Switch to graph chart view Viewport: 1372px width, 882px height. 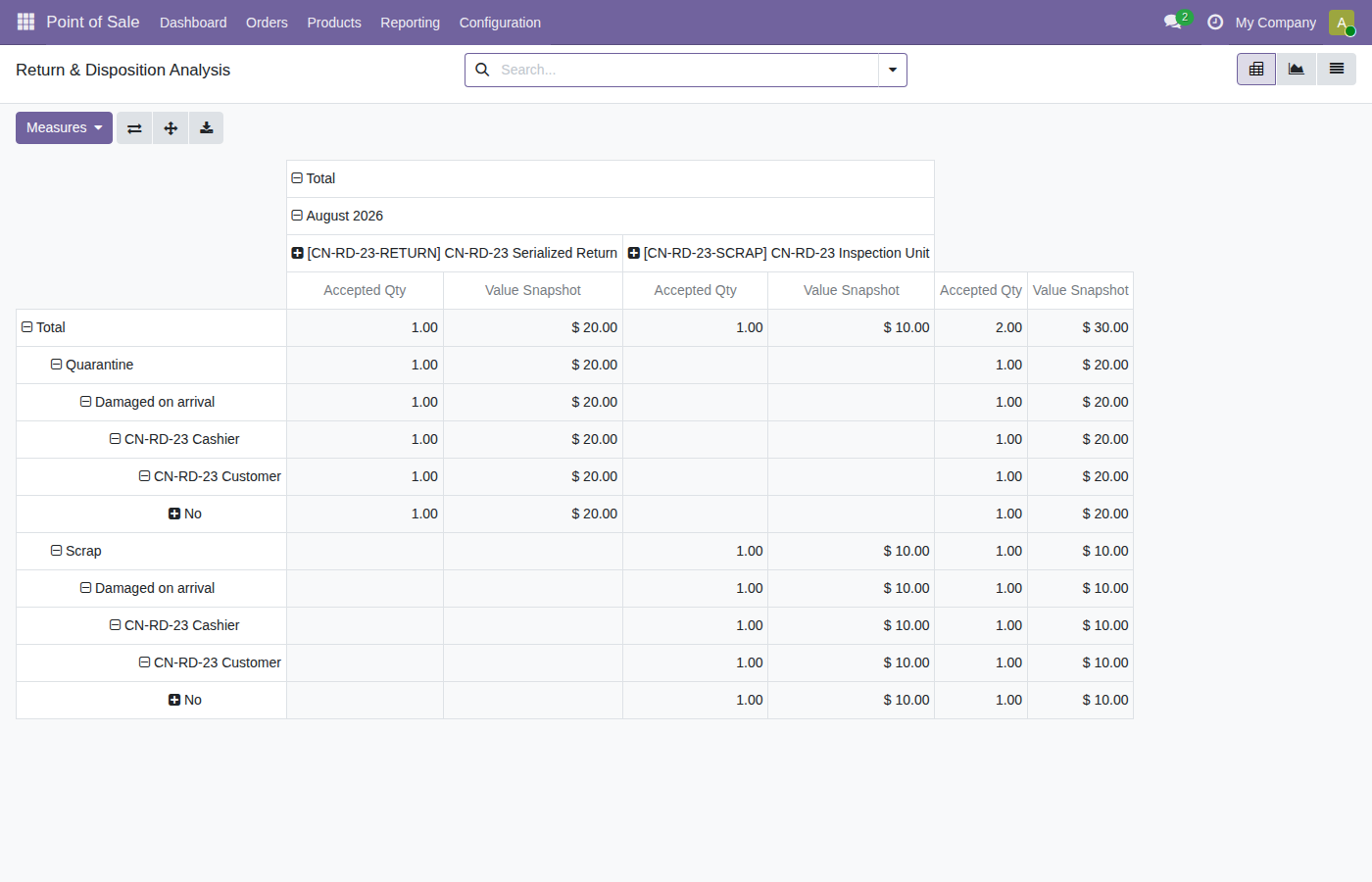(x=1296, y=70)
